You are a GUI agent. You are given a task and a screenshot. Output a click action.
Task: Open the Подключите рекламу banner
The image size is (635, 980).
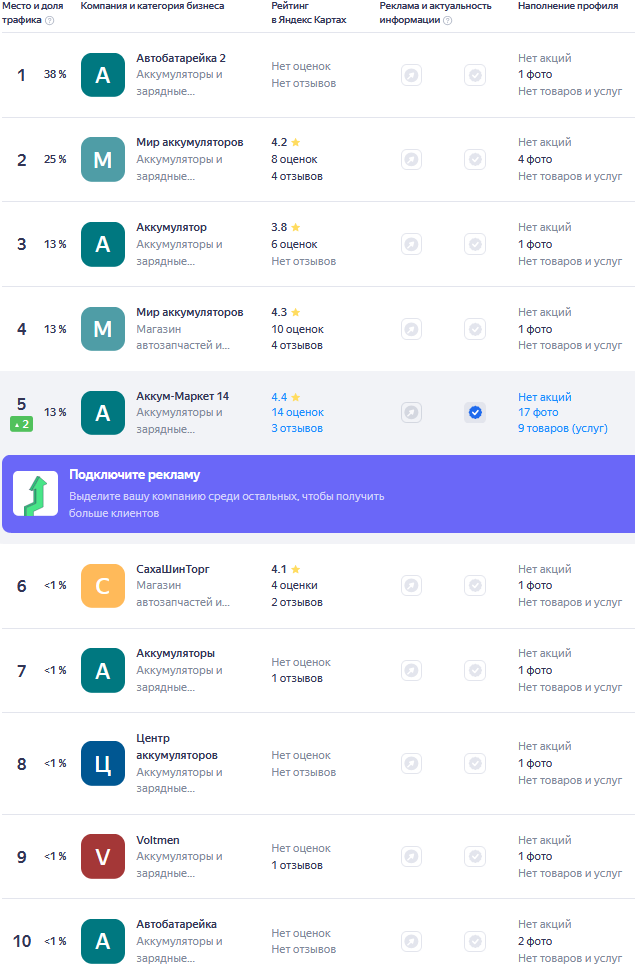pyautogui.click(x=319, y=494)
